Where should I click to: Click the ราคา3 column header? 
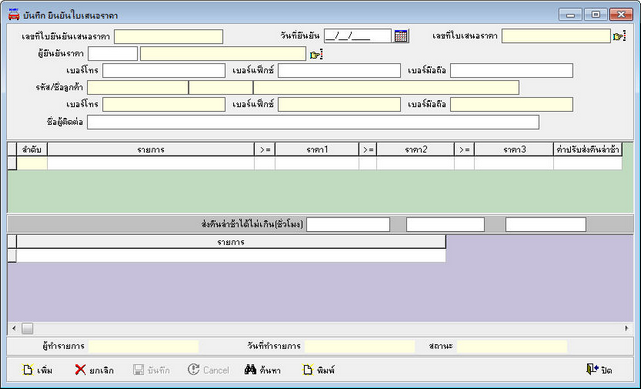pos(514,150)
